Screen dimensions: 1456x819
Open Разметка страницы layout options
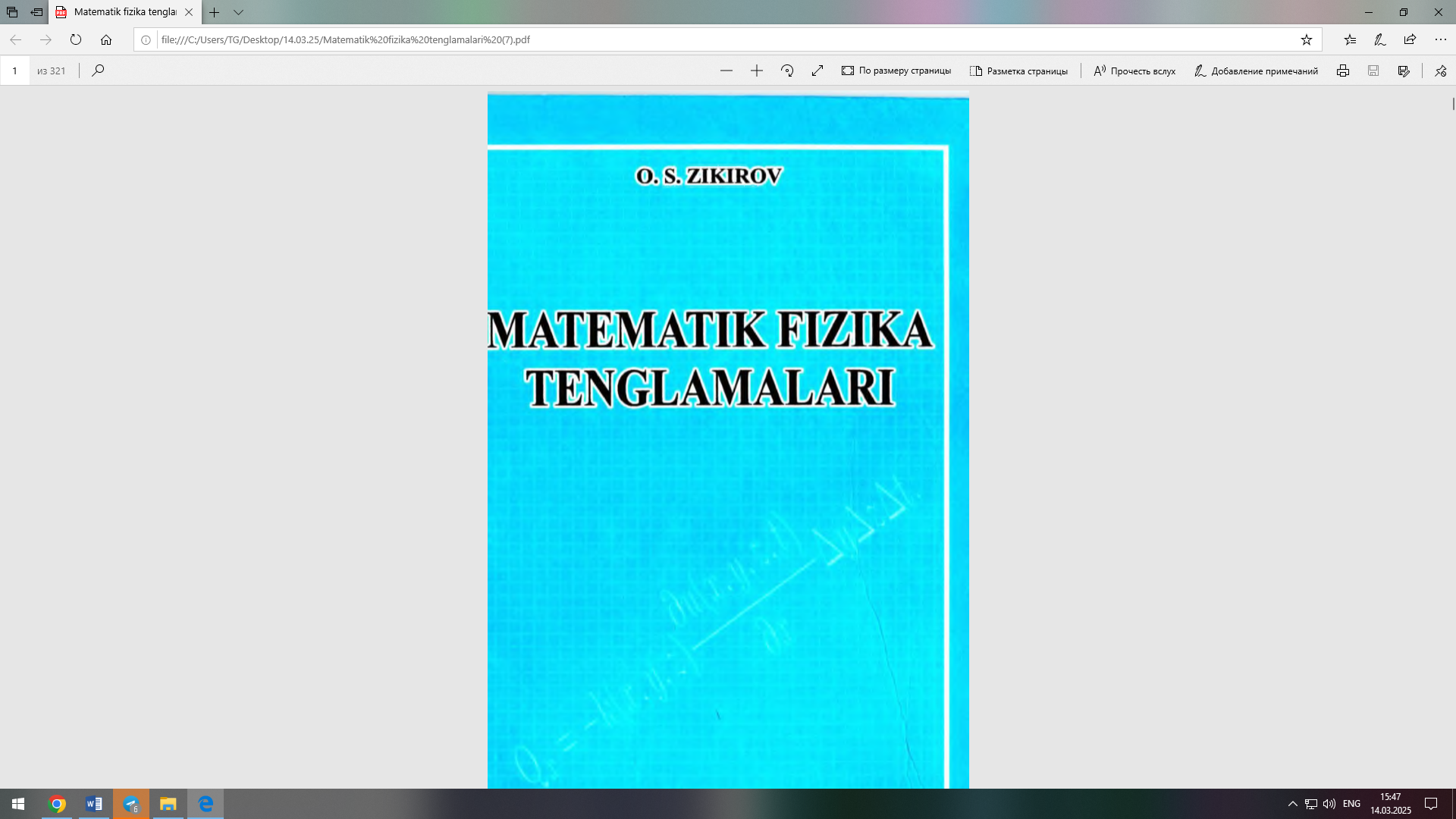(x=1018, y=71)
